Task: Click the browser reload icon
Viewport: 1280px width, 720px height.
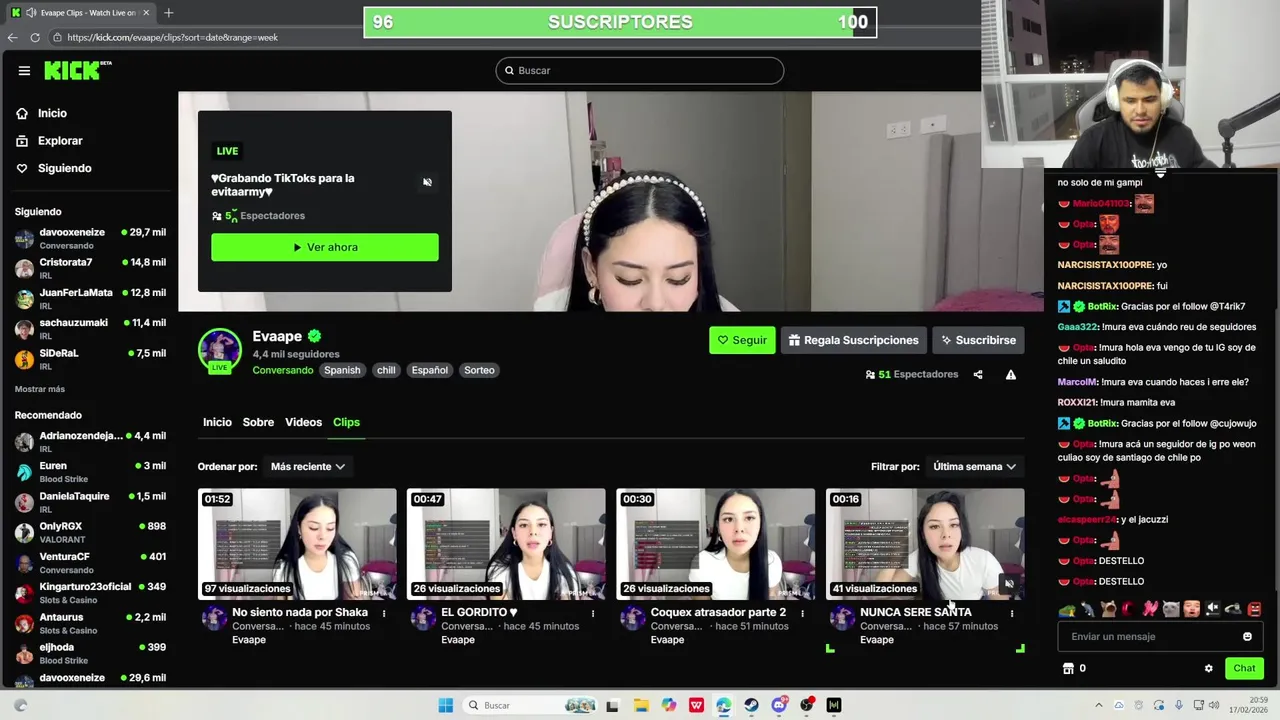Action: pos(35,37)
